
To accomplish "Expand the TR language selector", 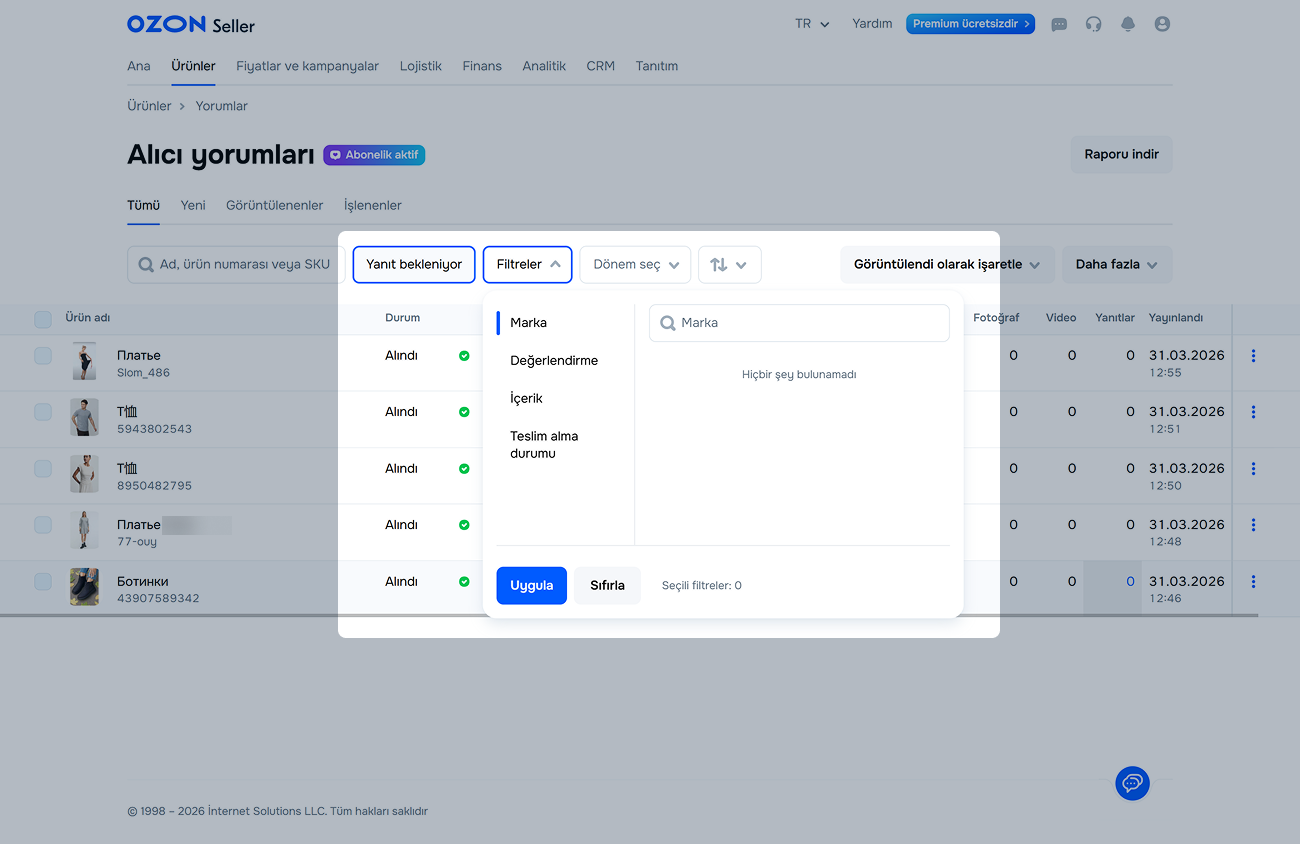I will click(812, 24).
